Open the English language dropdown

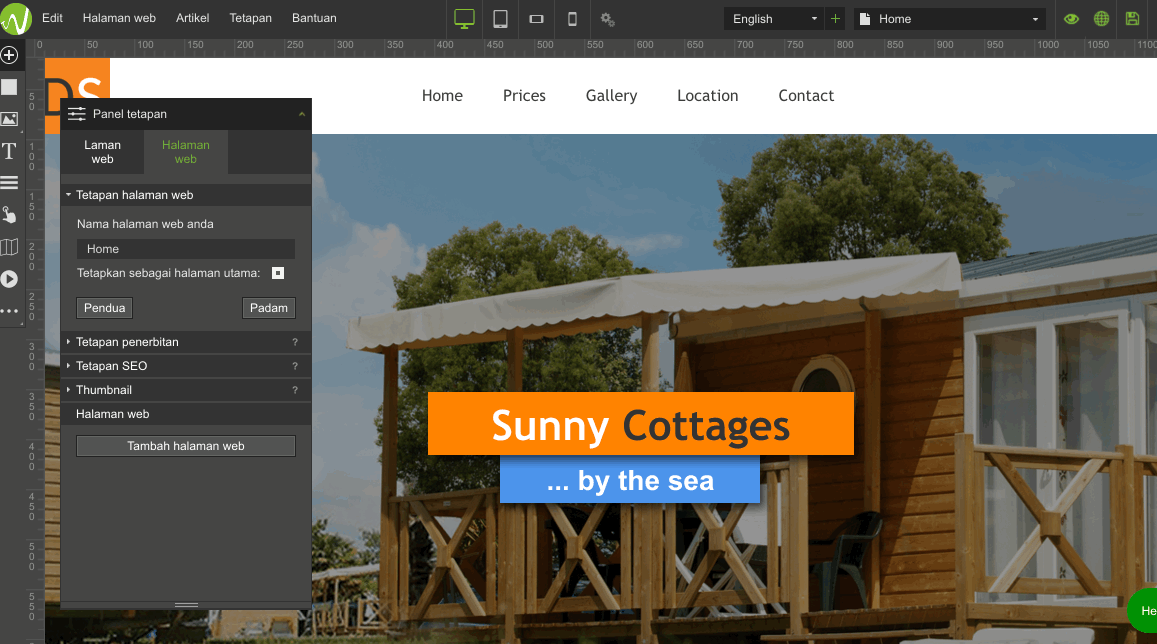click(x=774, y=19)
